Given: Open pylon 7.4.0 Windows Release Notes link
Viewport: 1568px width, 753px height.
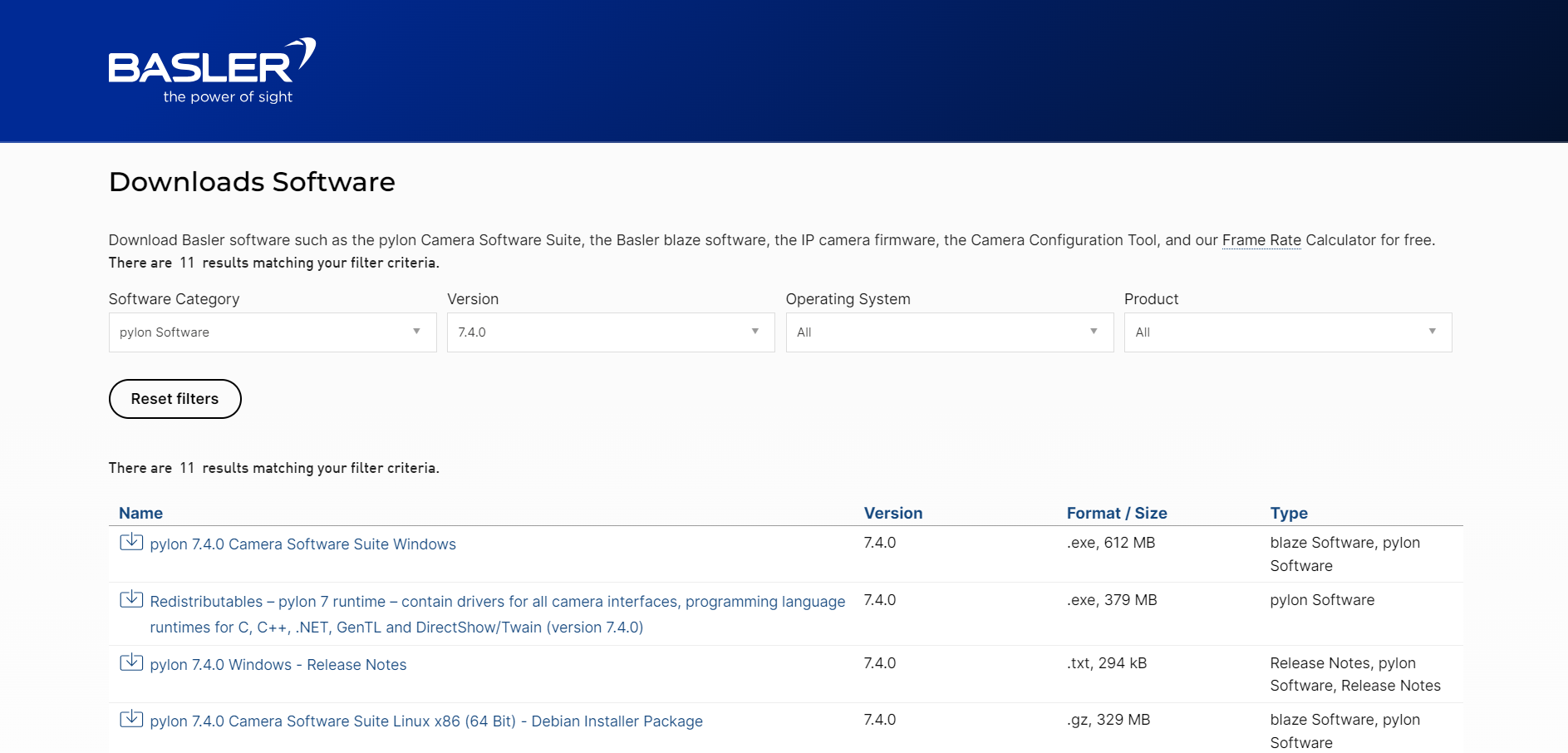Looking at the screenshot, I should (x=278, y=665).
